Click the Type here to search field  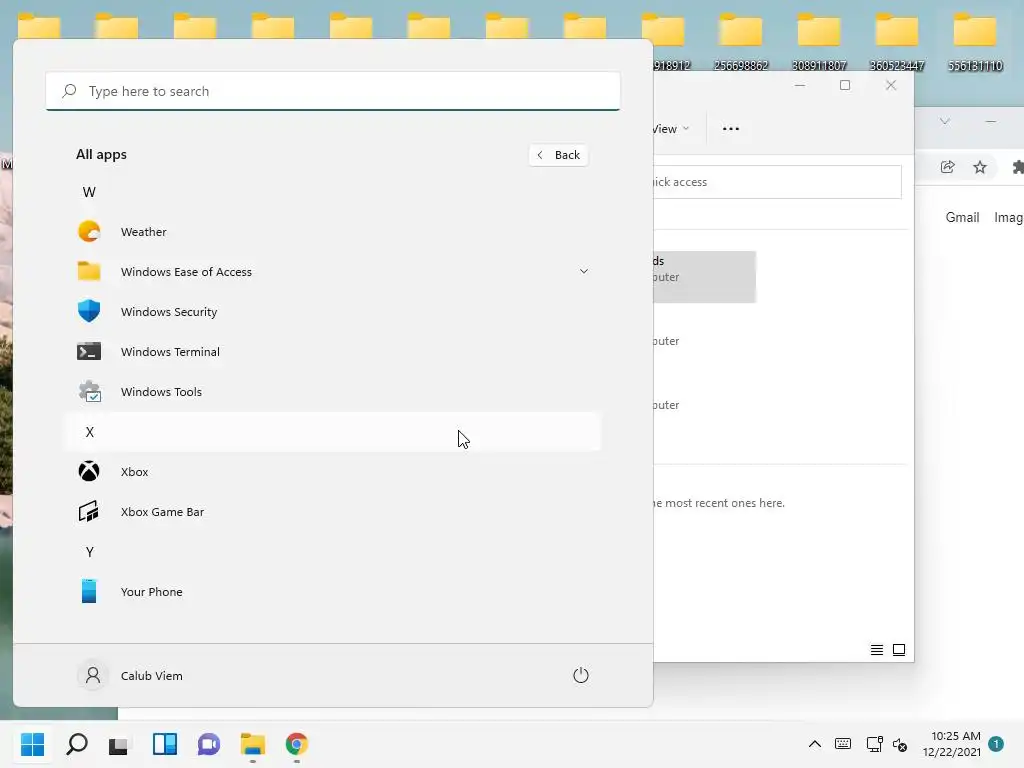pos(333,91)
